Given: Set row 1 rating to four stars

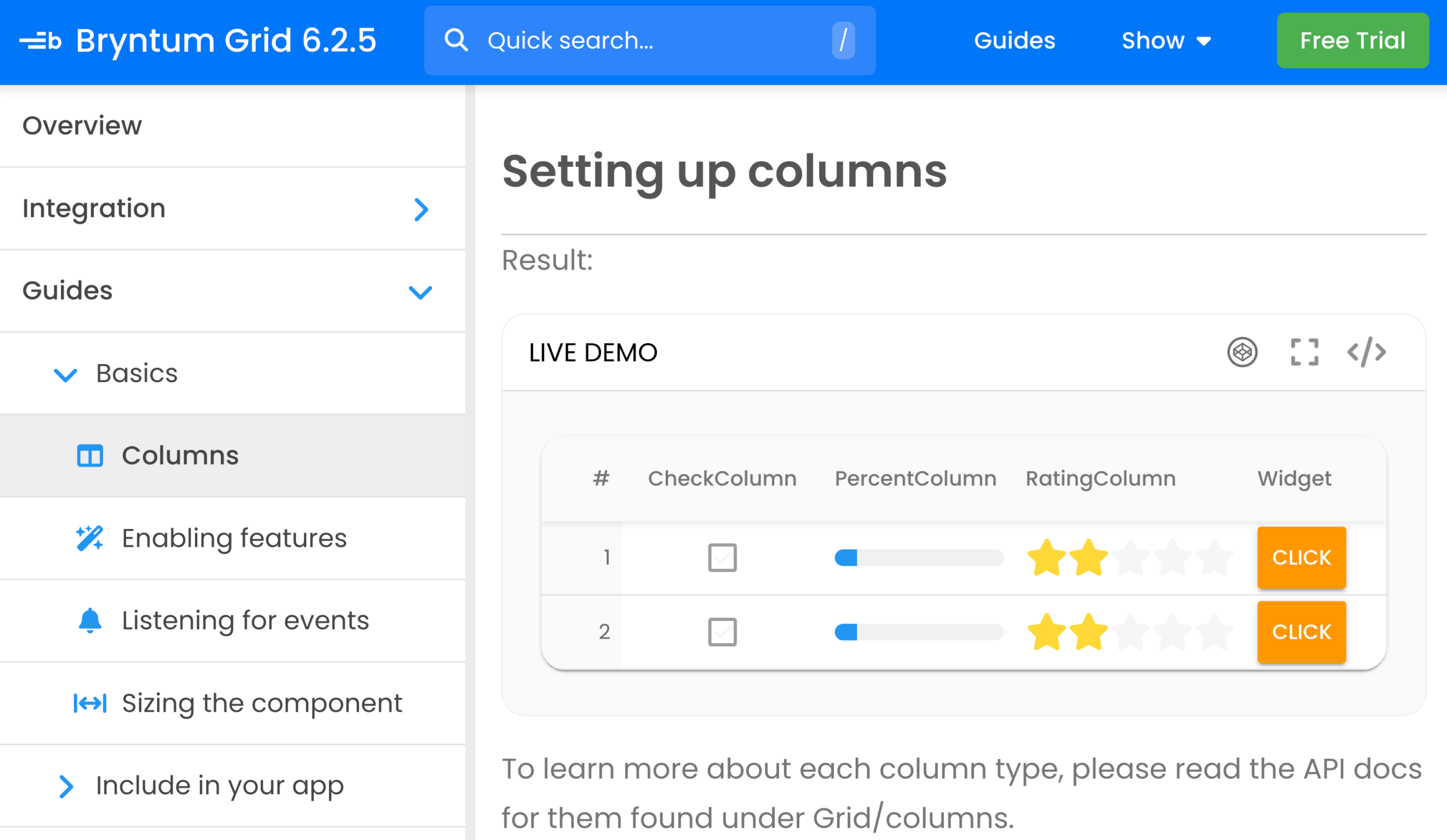Looking at the screenshot, I should click(x=1172, y=557).
